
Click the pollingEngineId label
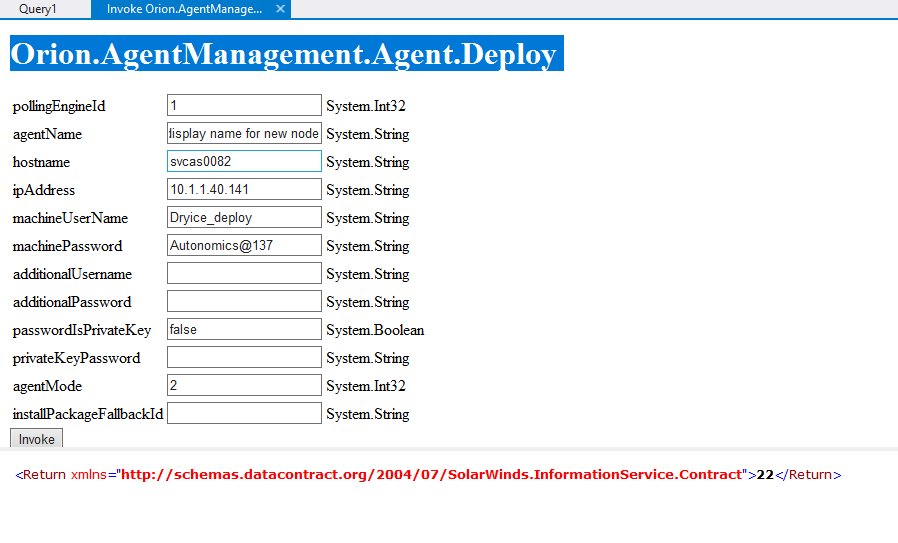pos(59,106)
